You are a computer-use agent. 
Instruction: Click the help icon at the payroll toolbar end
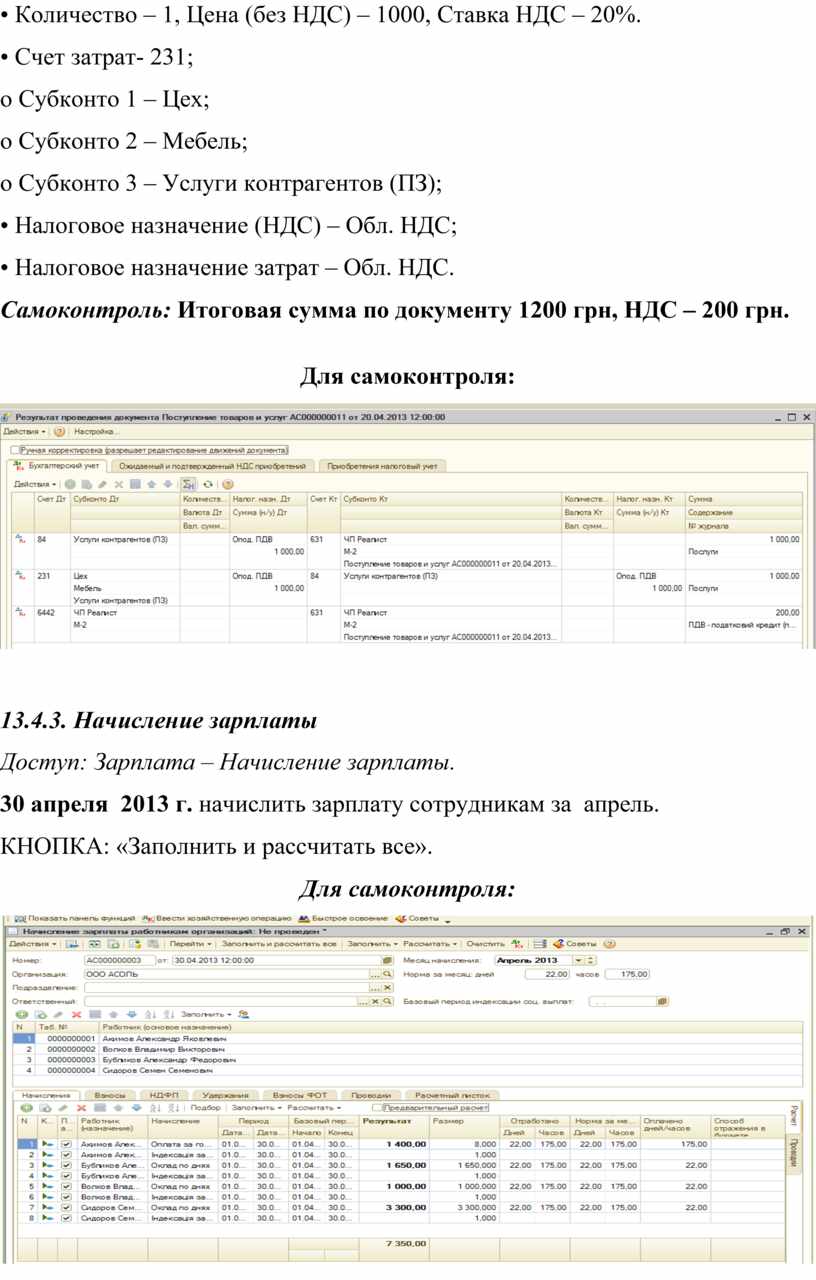click(x=609, y=944)
